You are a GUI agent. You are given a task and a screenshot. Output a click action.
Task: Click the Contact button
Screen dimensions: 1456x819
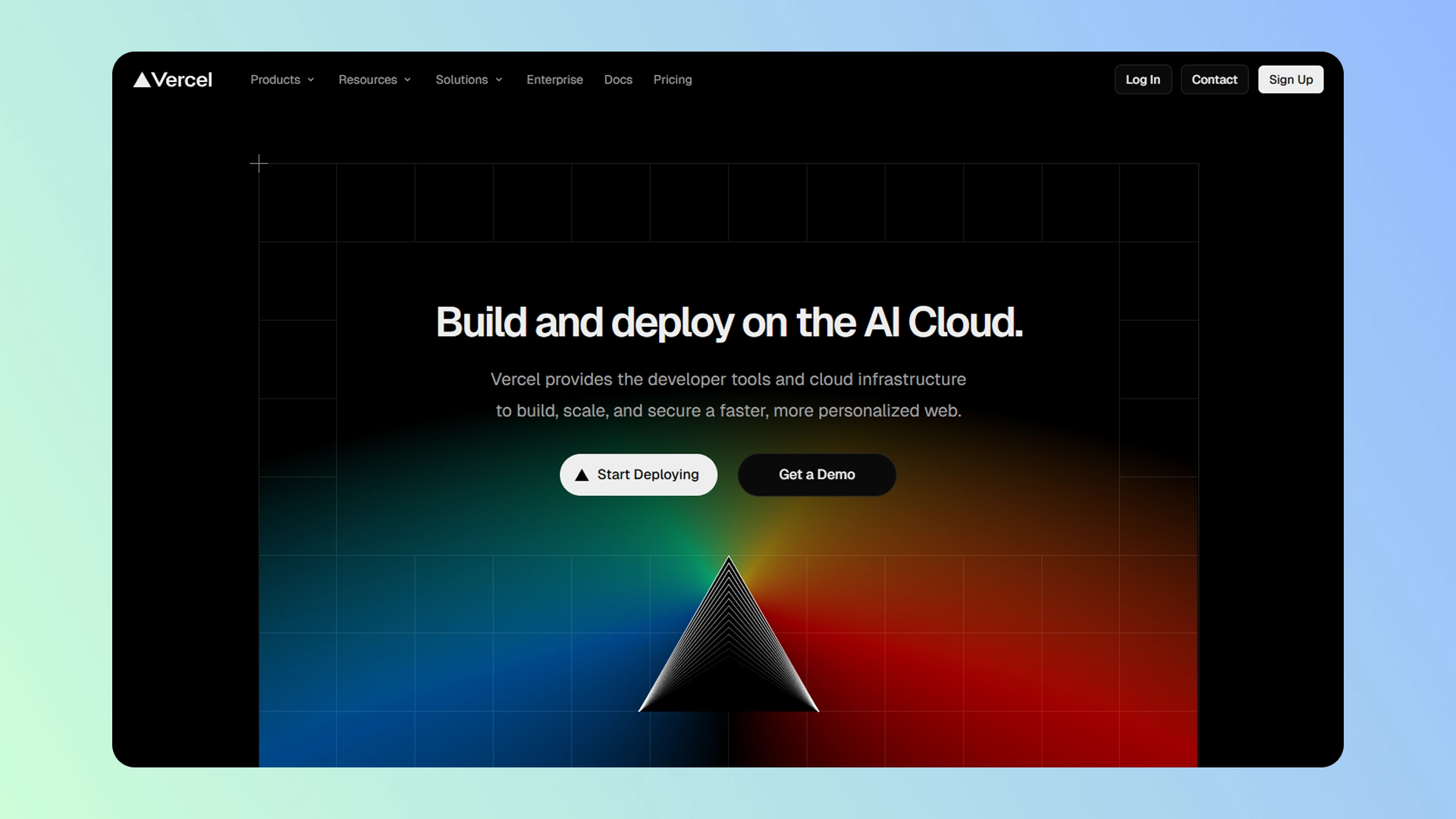pyautogui.click(x=1214, y=80)
